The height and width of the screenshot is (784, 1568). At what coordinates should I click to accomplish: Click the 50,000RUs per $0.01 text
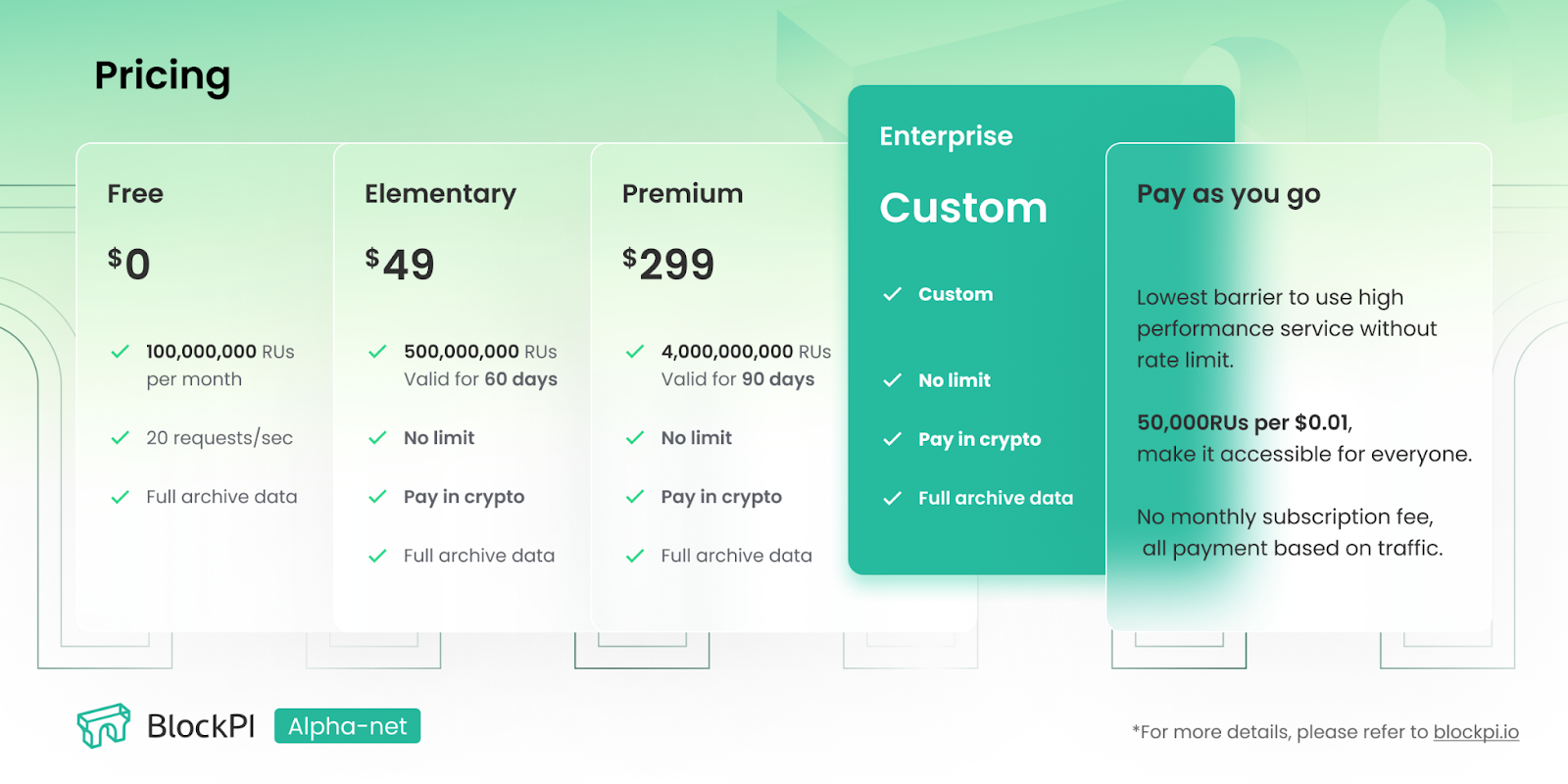[x=1244, y=422]
